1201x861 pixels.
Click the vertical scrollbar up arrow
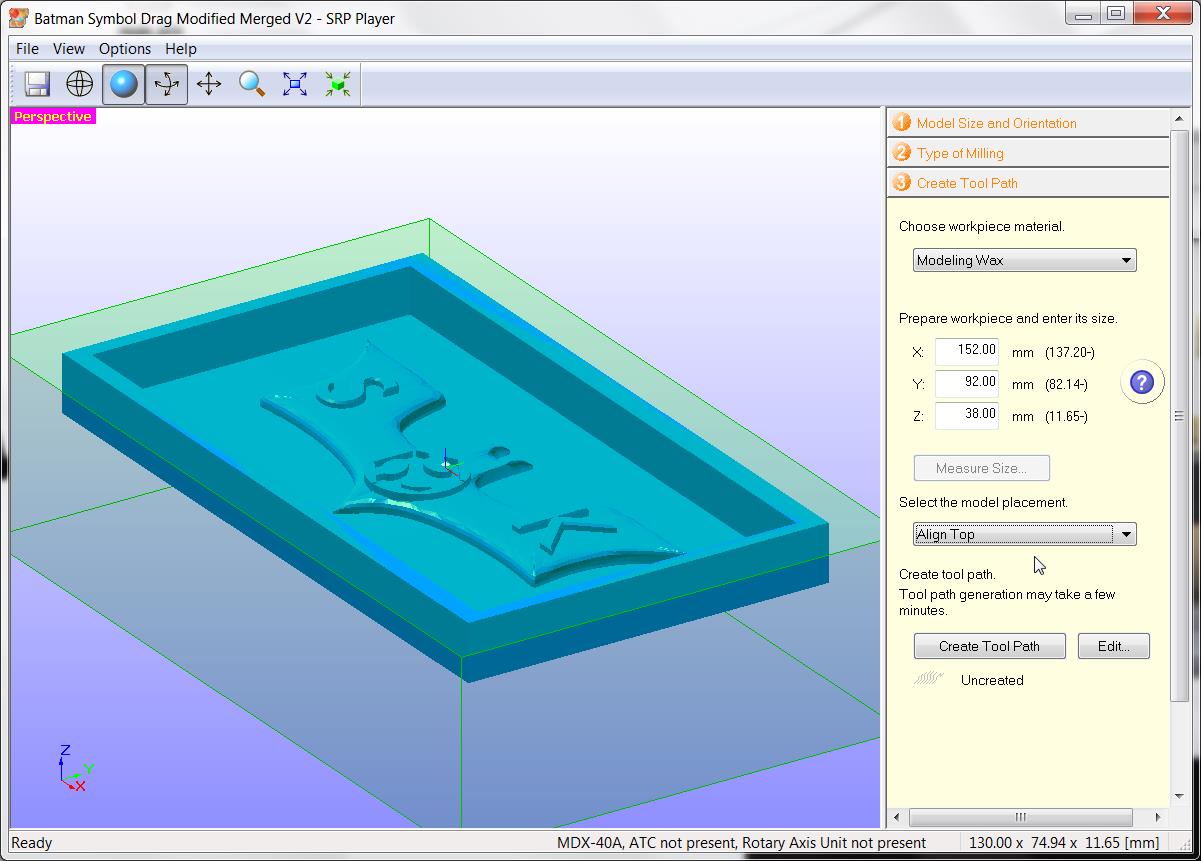pyautogui.click(x=1179, y=117)
